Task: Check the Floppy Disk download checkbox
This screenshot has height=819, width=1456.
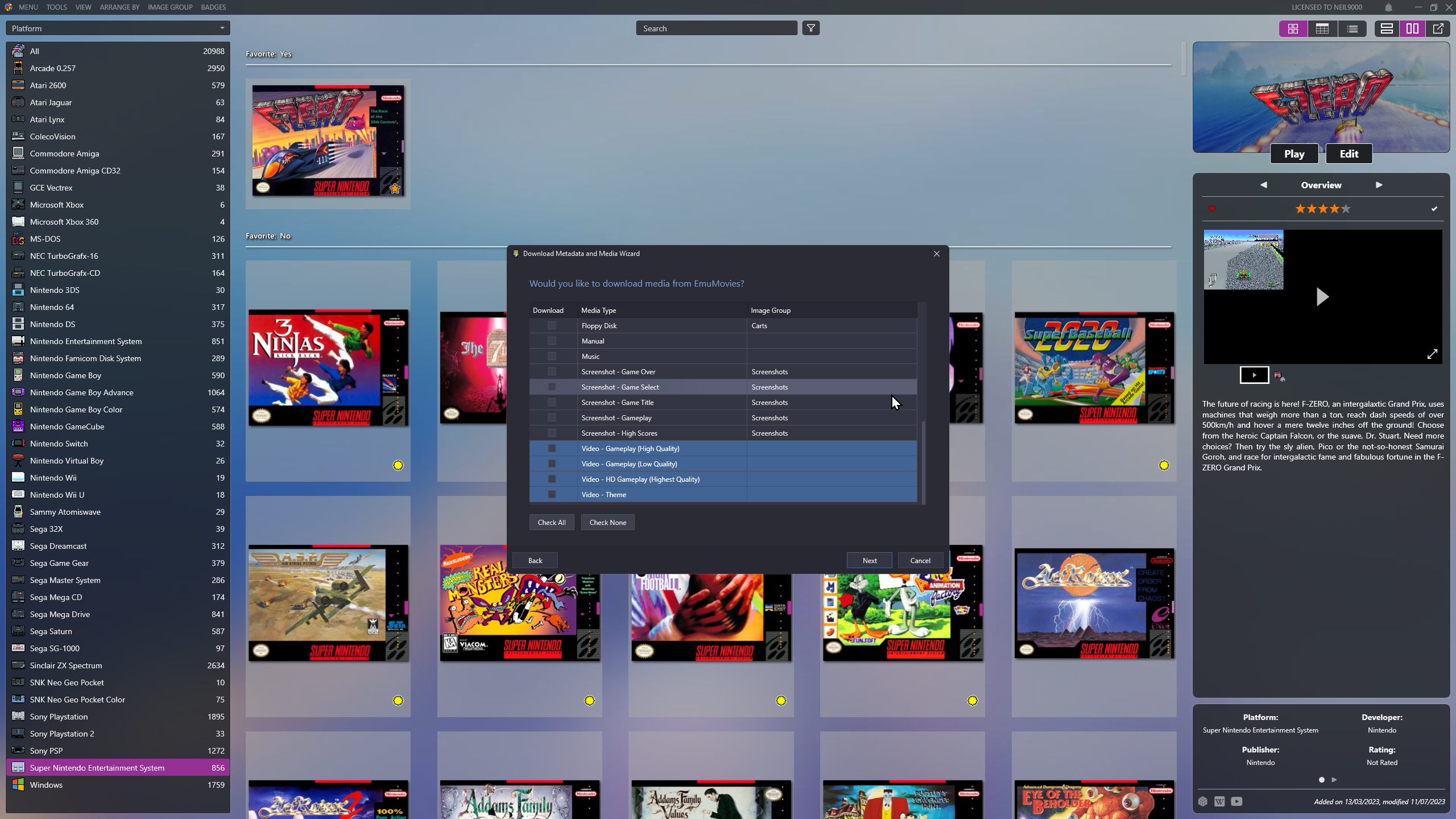Action: (552, 325)
